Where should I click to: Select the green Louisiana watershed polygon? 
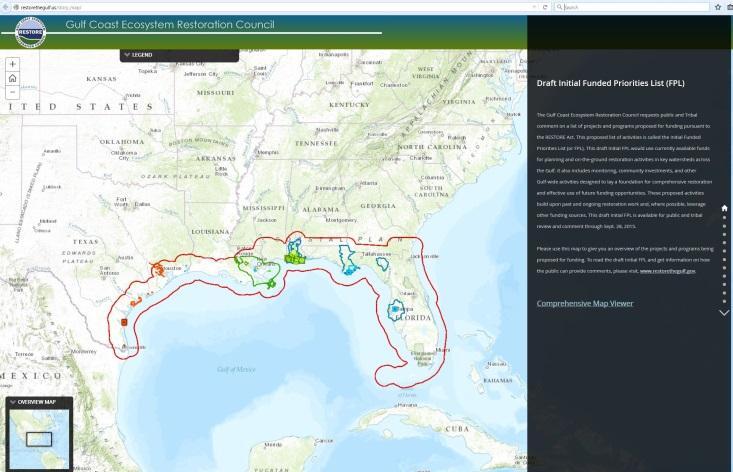pos(258,270)
